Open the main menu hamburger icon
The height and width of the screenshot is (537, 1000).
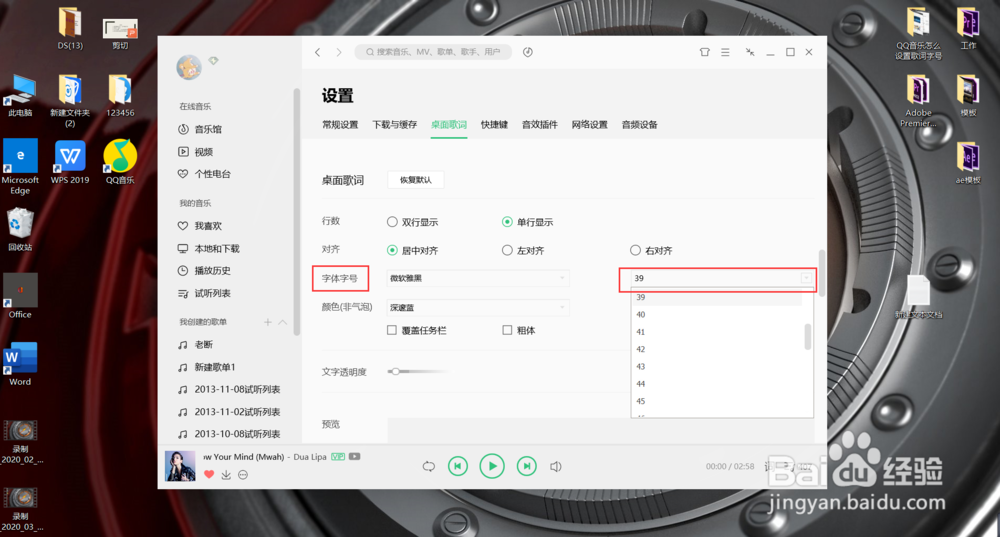pos(725,52)
